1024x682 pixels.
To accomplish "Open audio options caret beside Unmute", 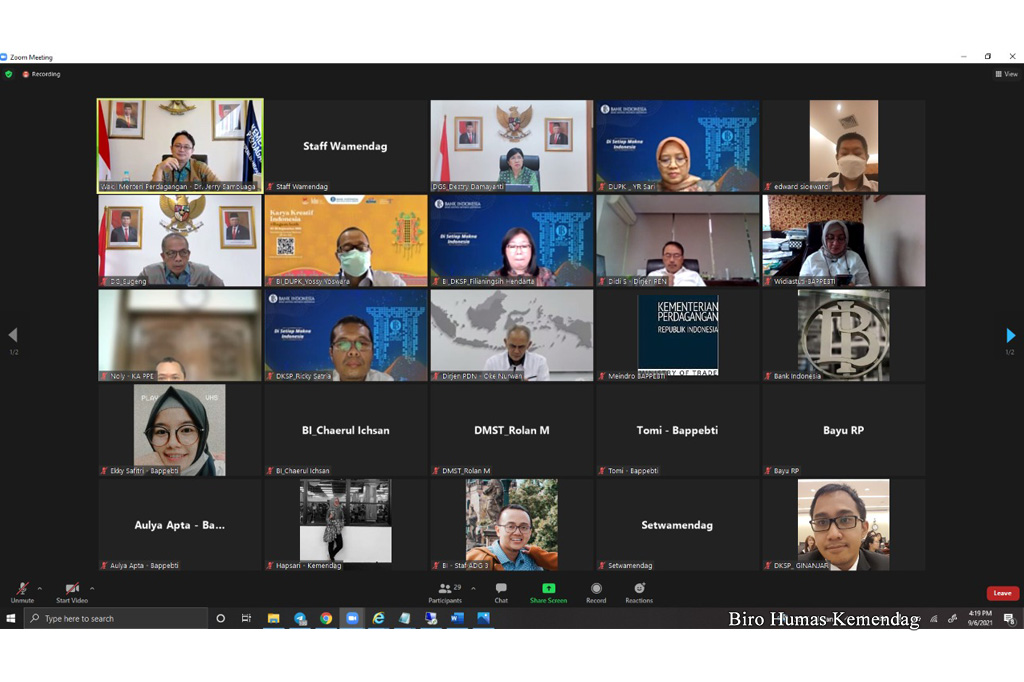I will pos(40,589).
